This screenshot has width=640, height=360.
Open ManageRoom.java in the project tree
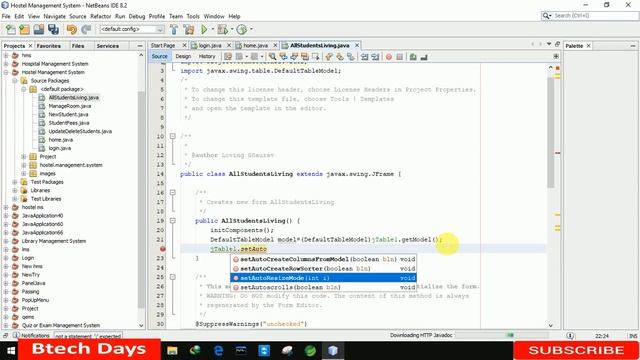point(69,106)
